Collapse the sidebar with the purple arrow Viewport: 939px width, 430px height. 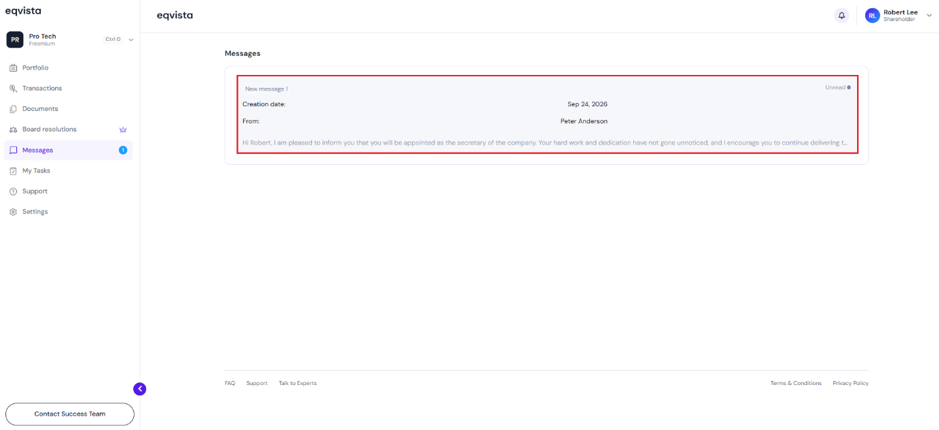(140, 389)
